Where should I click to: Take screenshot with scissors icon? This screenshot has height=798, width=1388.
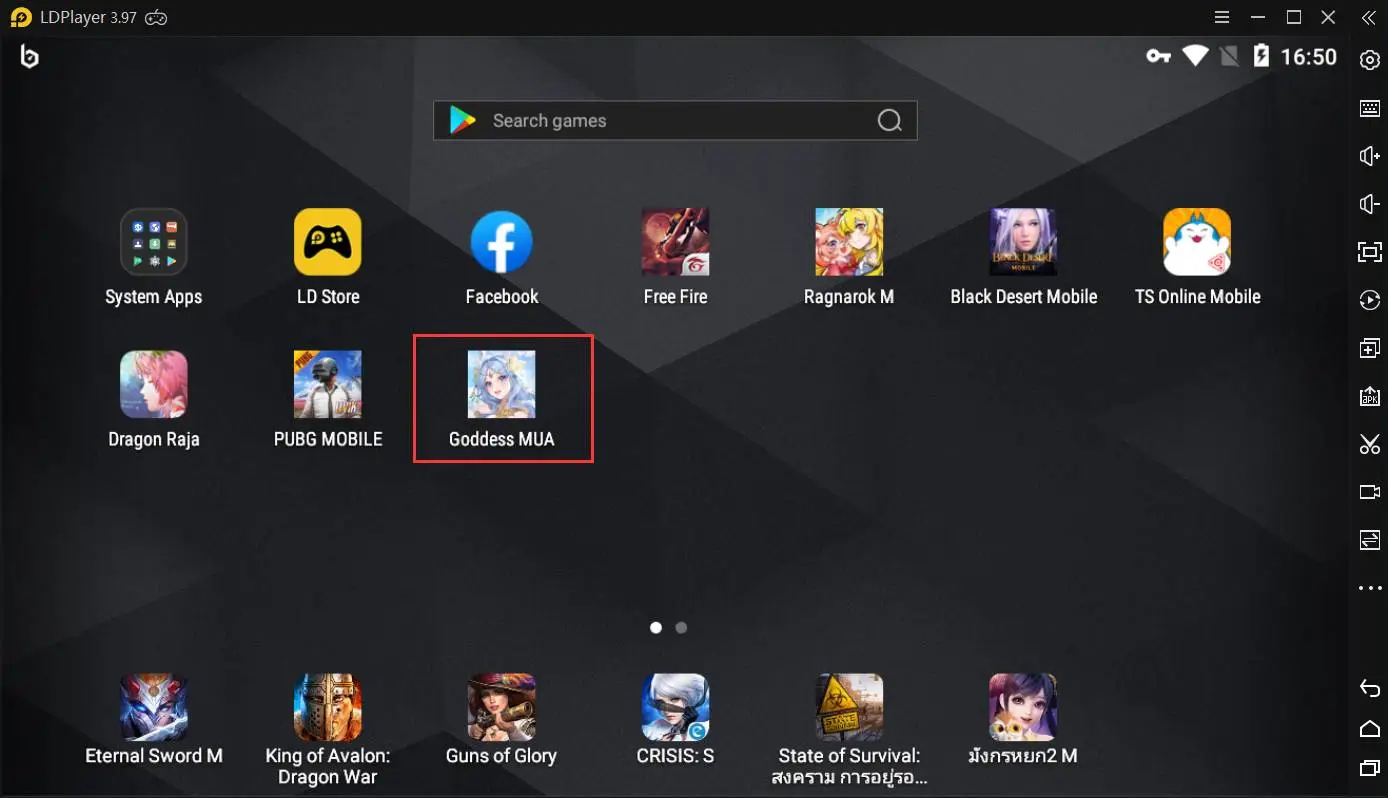pos(1370,444)
